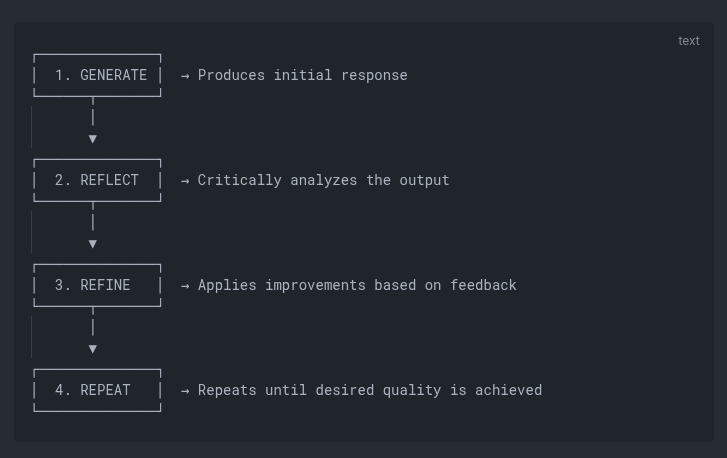The image size is (727, 458).
Task: Click the "1. GENERATE" box
Action: point(97,75)
